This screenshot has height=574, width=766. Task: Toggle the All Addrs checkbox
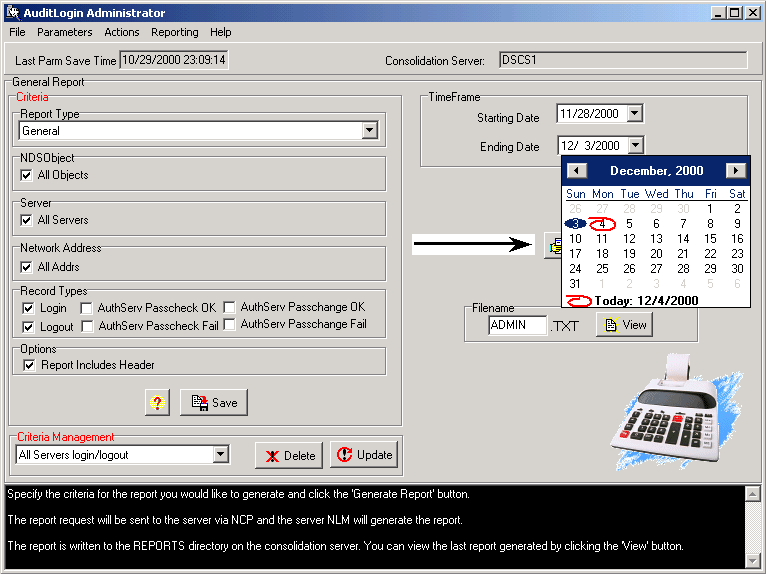coord(26,267)
